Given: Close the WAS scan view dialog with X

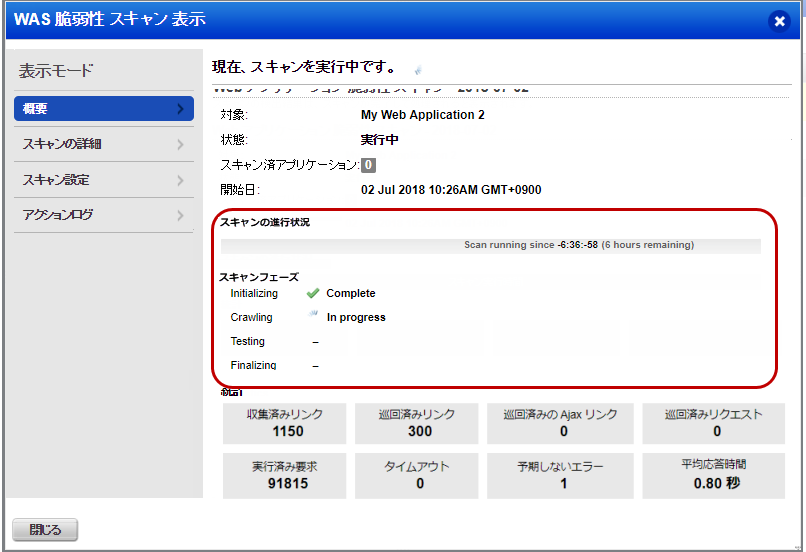Looking at the screenshot, I should tap(780, 21).
